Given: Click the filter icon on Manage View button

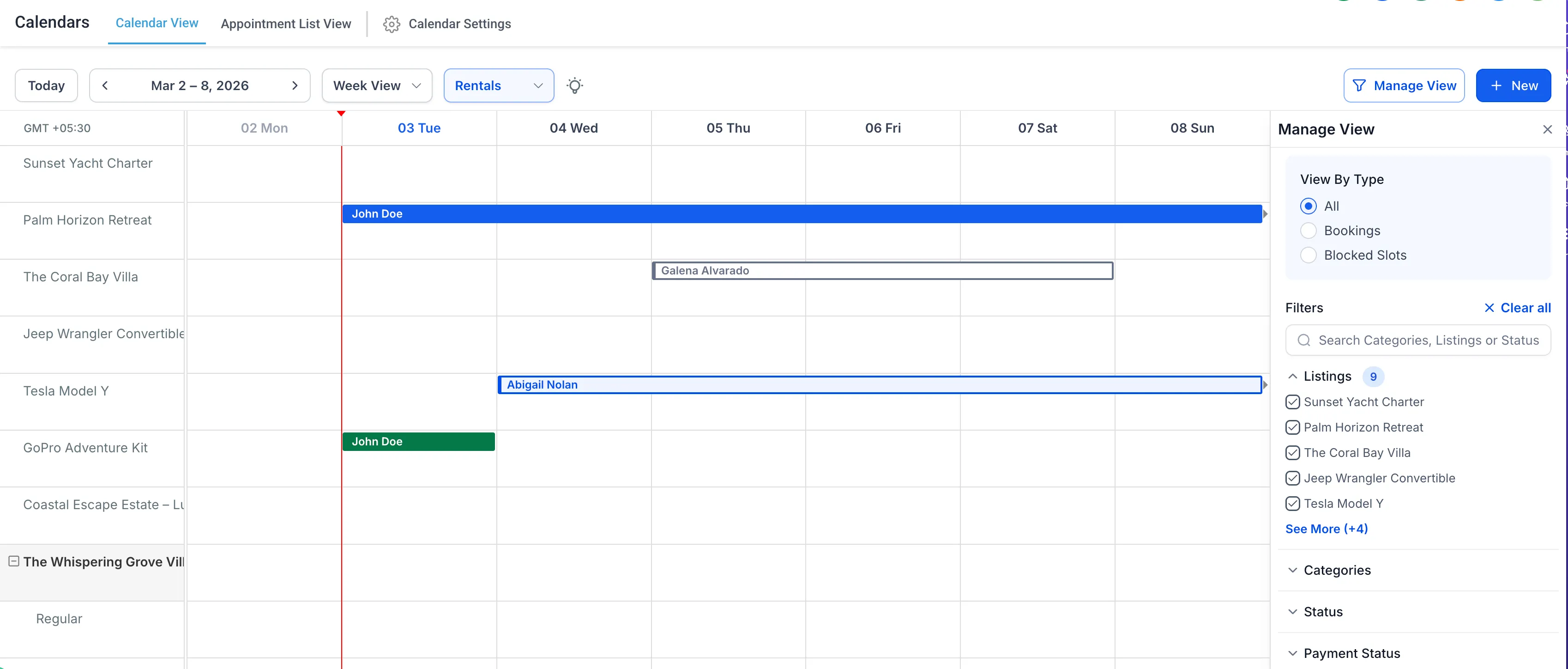Looking at the screenshot, I should click(x=1359, y=85).
